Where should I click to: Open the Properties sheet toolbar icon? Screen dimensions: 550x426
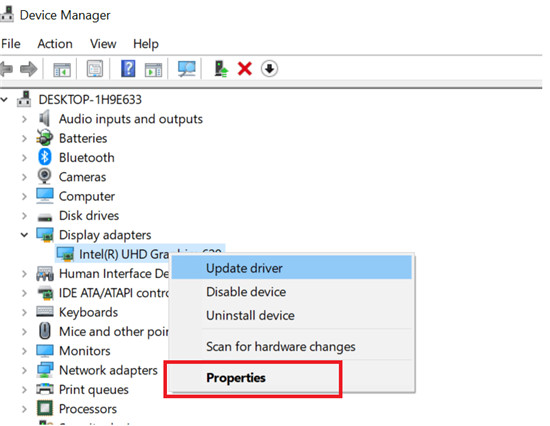click(x=95, y=69)
